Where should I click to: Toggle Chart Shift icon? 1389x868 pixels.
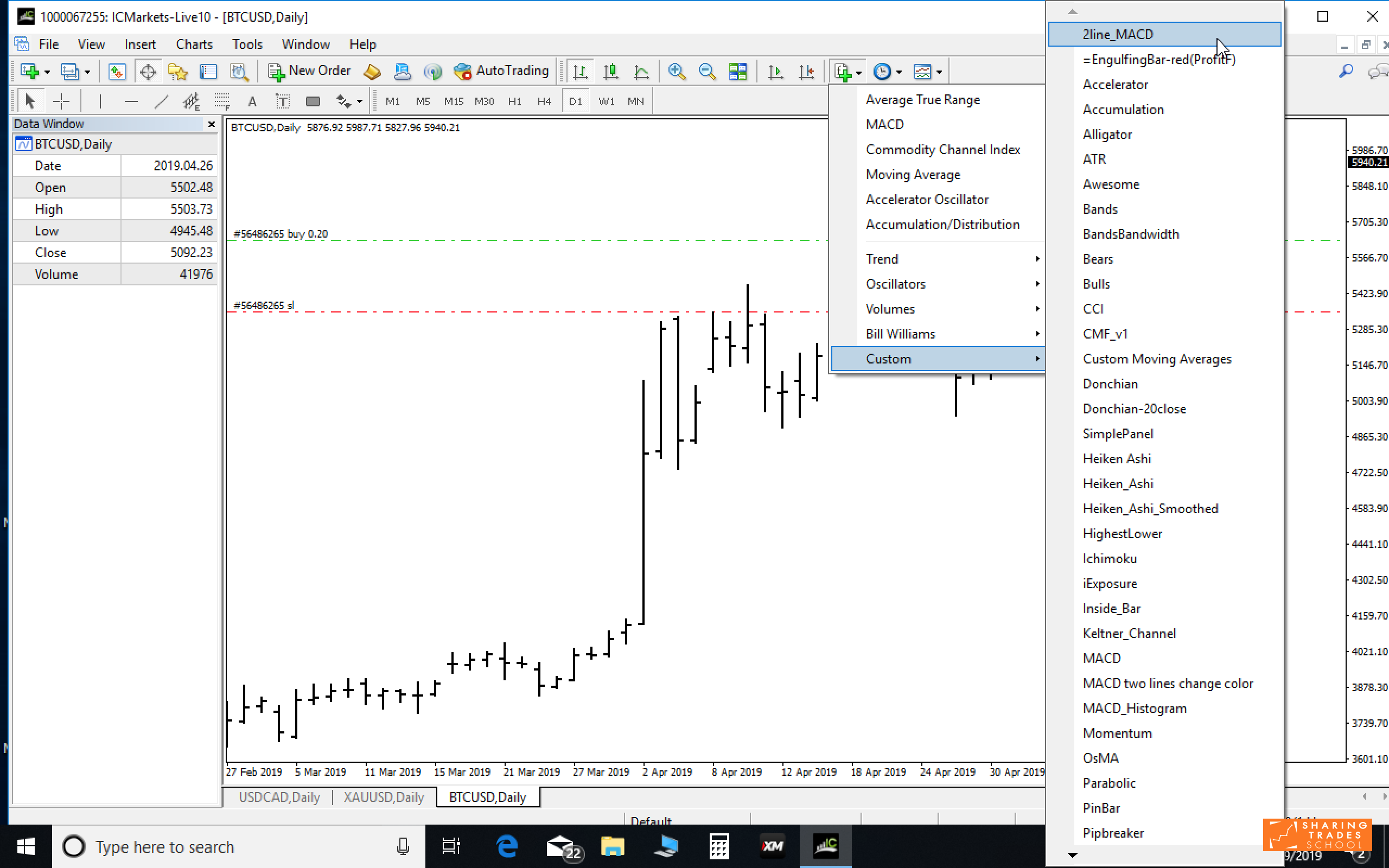806,72
